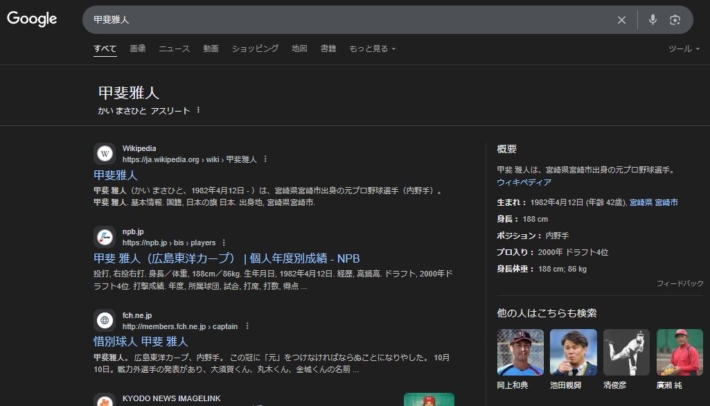Click the members.fch.ne.jp › captain breadcrumb

point(180,326)
